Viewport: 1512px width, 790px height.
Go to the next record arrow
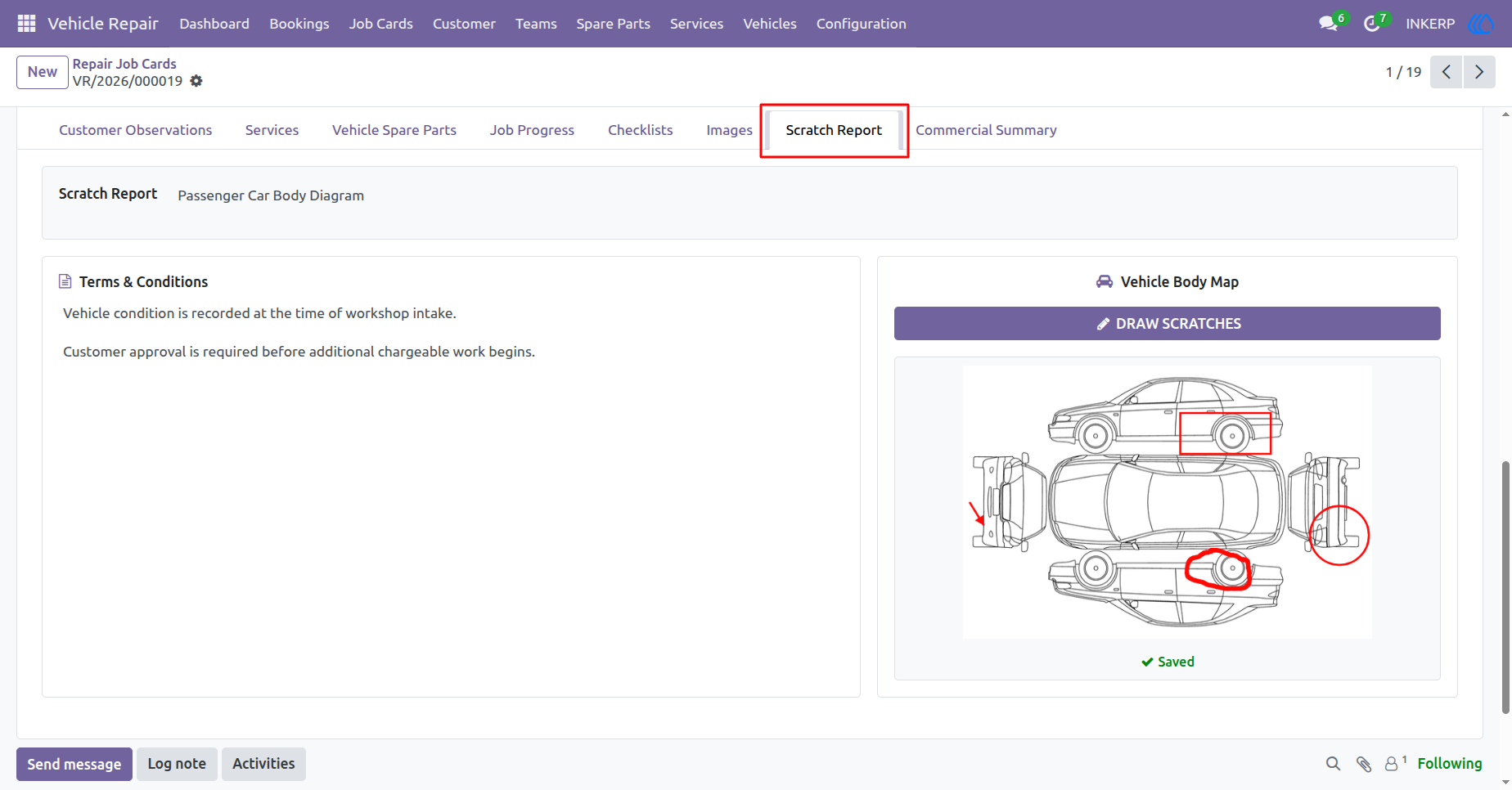[x=1479, y=72]
